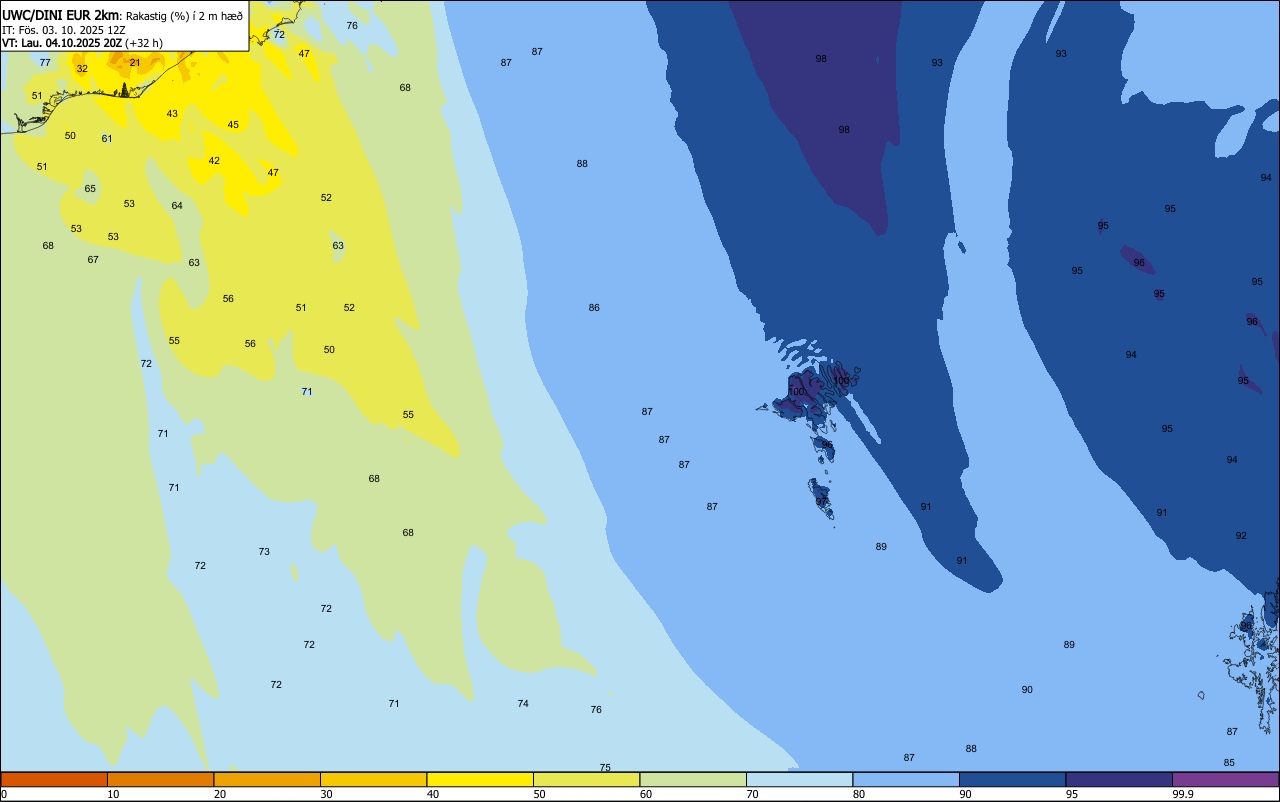Viewport: 1280px width, 802px height.
Task: Select the 60–70 light green legend swatch
Action: (693, 779)
